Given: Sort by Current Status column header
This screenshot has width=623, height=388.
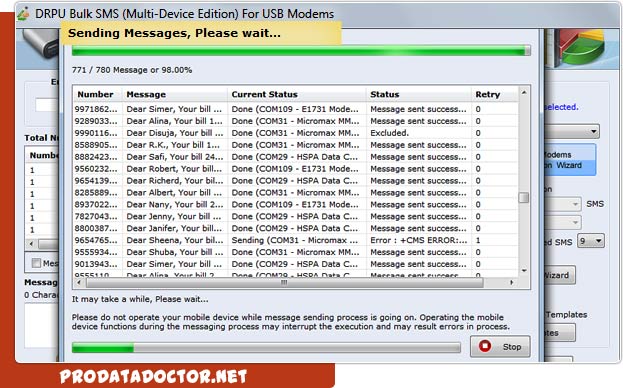Looking at the screenshot, I should click(297, 95).
